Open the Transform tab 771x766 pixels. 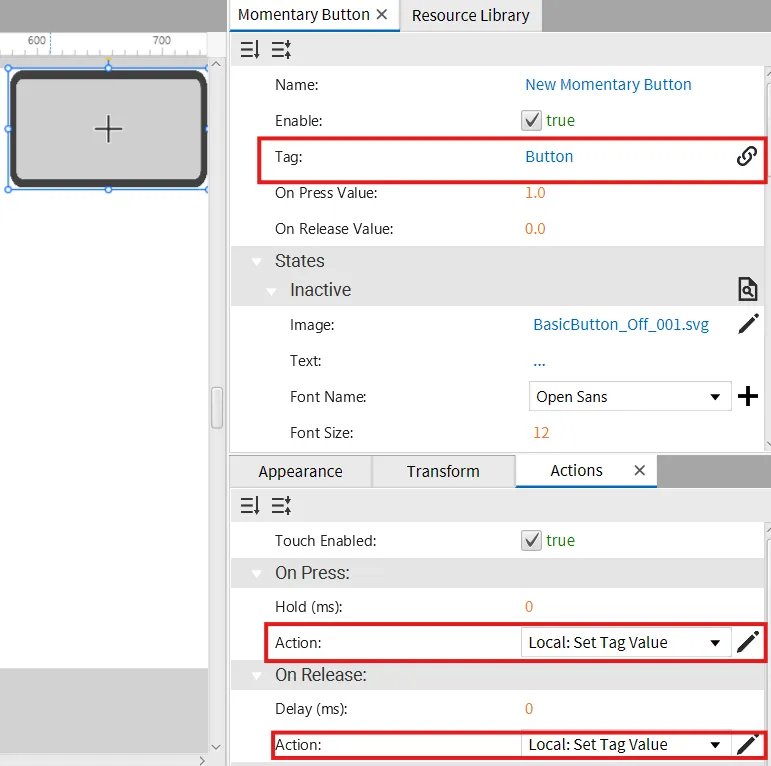443,471
